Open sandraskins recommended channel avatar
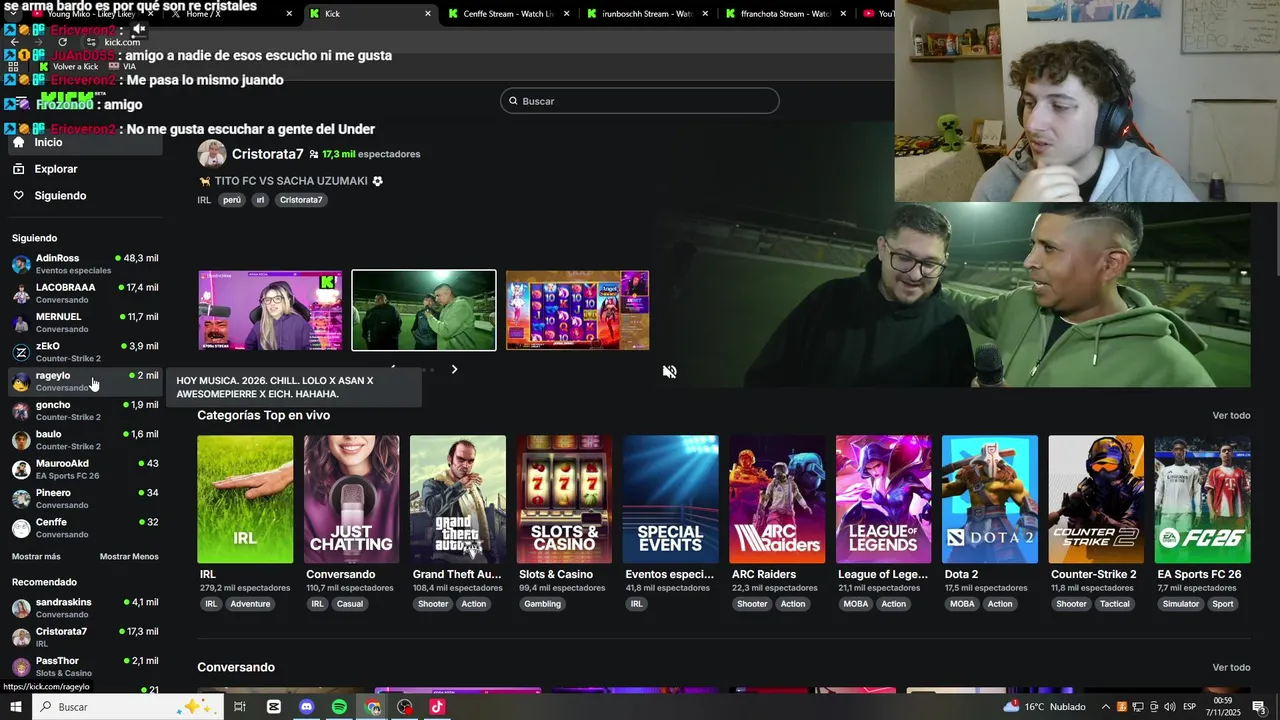 [21, 608]
